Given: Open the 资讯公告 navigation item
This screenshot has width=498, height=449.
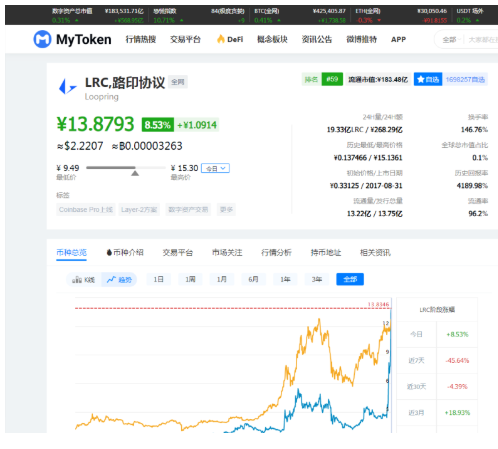Looking at the screenshot, I should (317, 39).
